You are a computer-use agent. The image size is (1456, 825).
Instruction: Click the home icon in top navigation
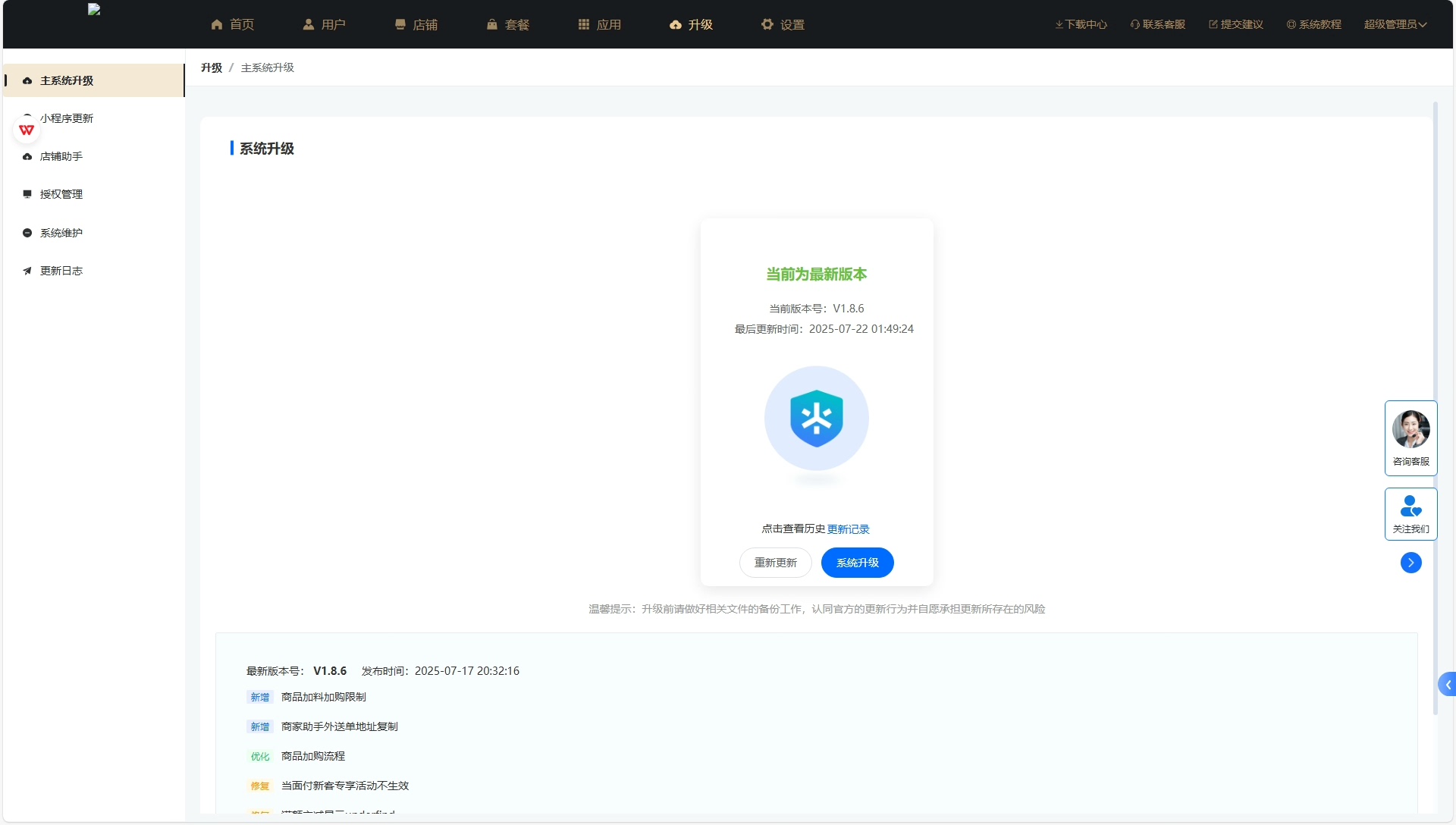click(x=217, y=24)
